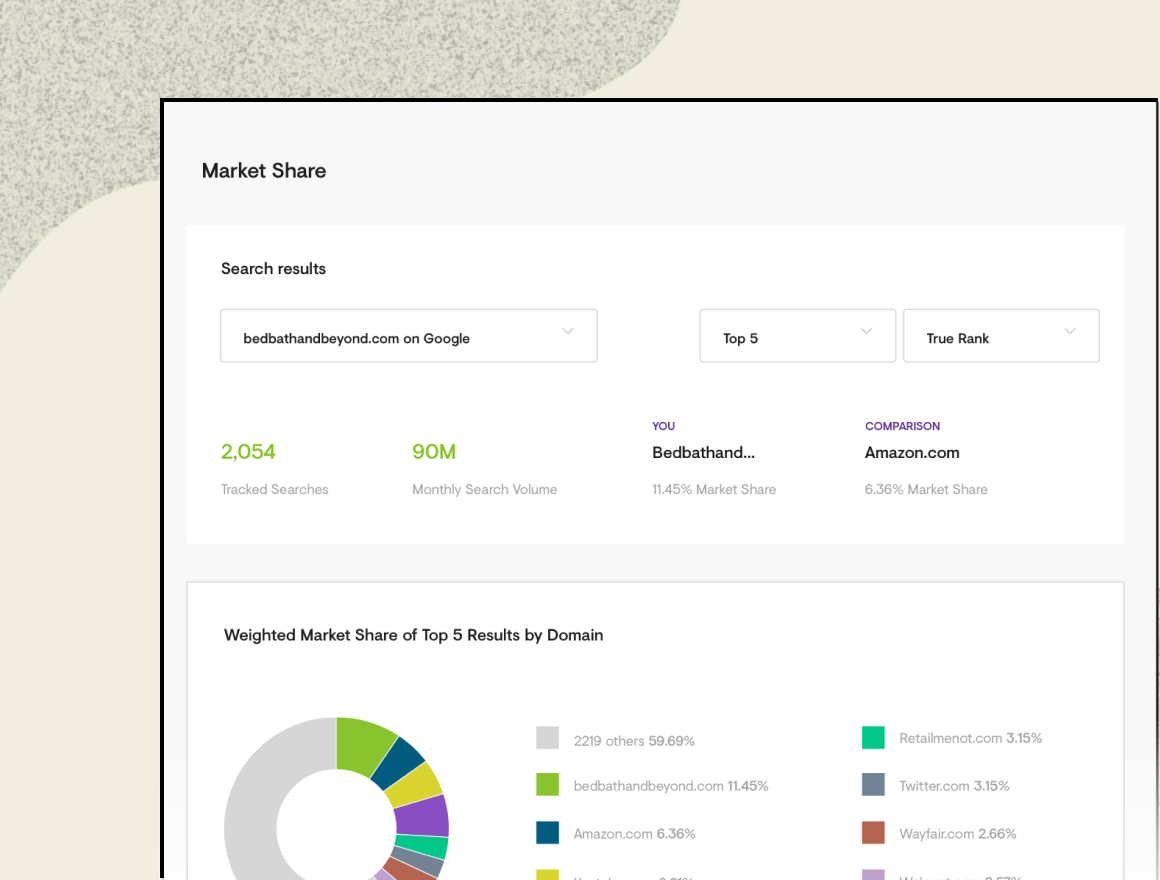The image size is (1160, 880).
Task: Click the Search results label
Action: pos(273,268)
